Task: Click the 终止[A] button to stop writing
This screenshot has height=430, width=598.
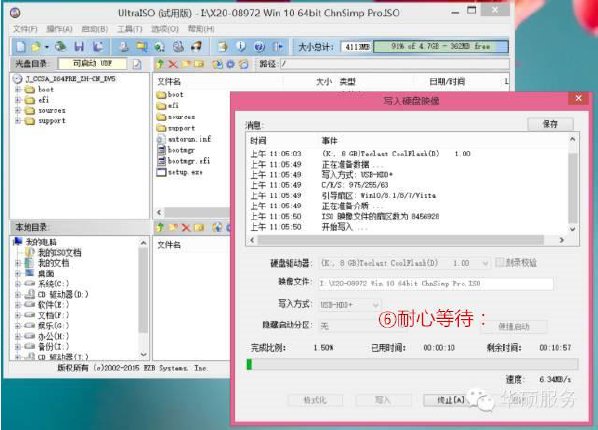Action: point(451,400)
